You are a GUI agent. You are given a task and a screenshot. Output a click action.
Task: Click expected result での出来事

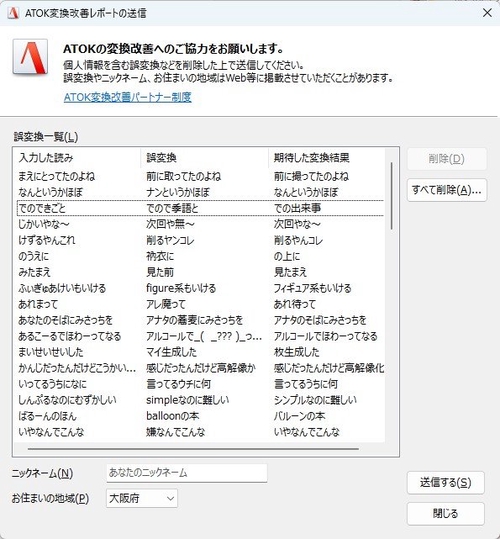[x=298, y=208]
